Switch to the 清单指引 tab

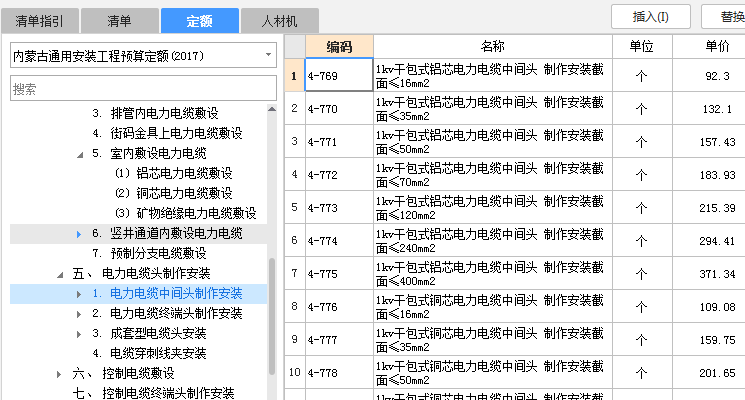(40, 21)
